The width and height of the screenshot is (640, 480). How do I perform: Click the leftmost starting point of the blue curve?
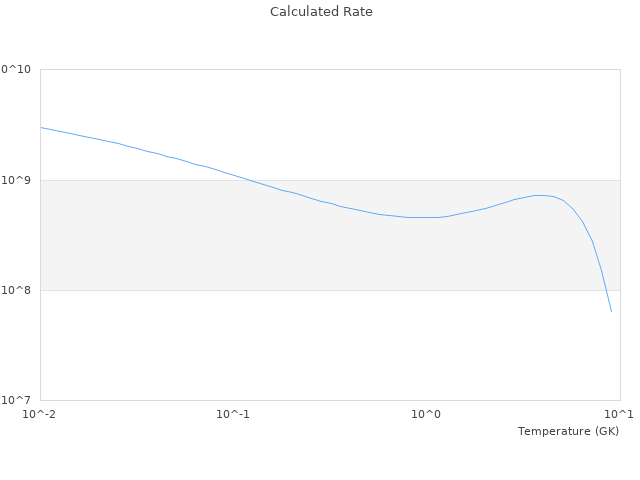pyautogui.click(x=41, y=127)
